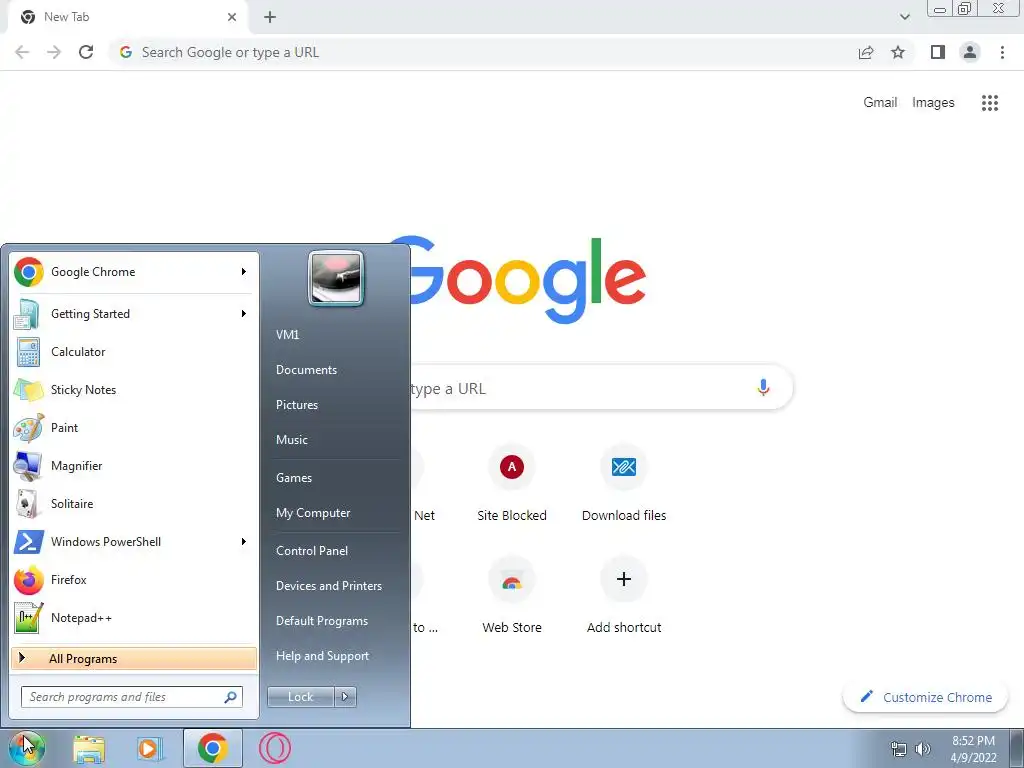Reload the page in Chrome
The width and height of the screenshot is (1024, 768).
(86, 52)
